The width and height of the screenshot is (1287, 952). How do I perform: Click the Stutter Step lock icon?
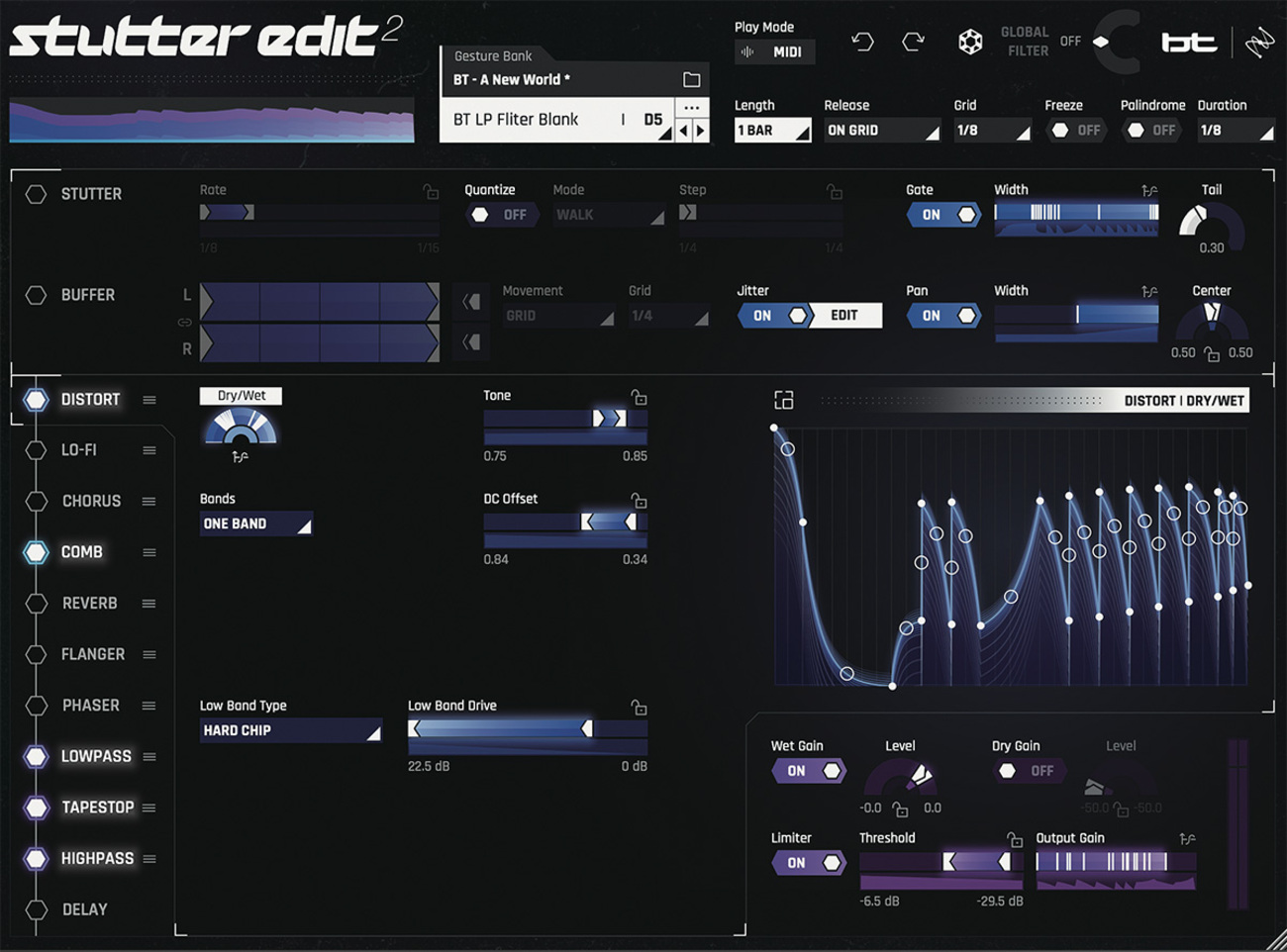pos(835,191)
